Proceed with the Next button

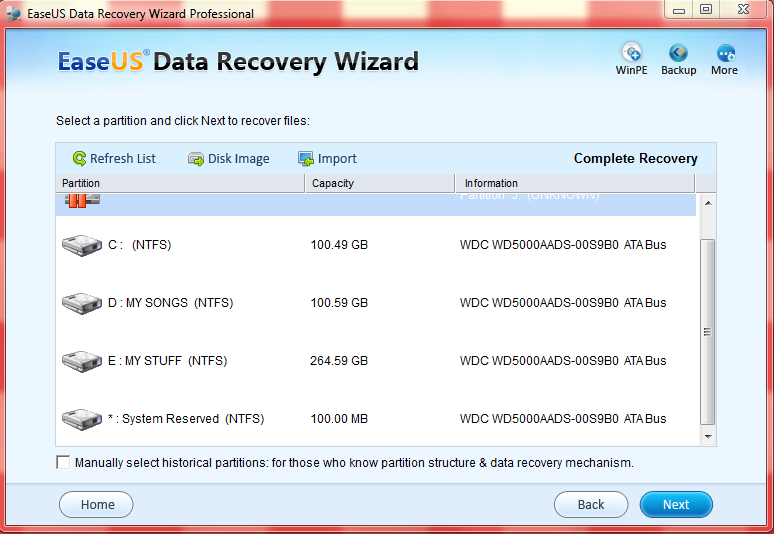pyautogui.click(x=676, y=504)
